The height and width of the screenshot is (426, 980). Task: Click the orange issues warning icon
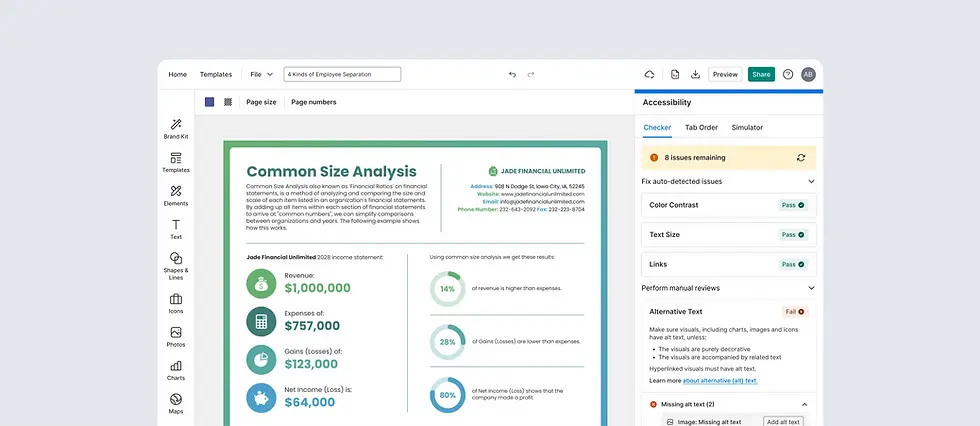tap(654, 158)
